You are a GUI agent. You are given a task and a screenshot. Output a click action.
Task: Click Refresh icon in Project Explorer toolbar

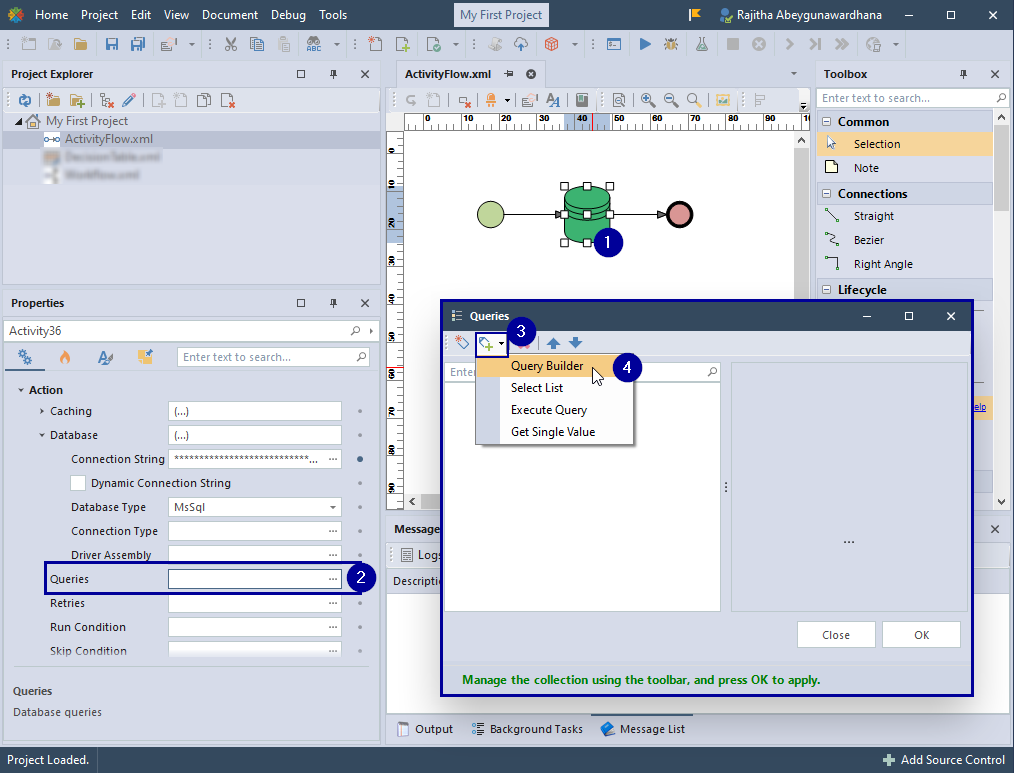(x=25, y=100)
